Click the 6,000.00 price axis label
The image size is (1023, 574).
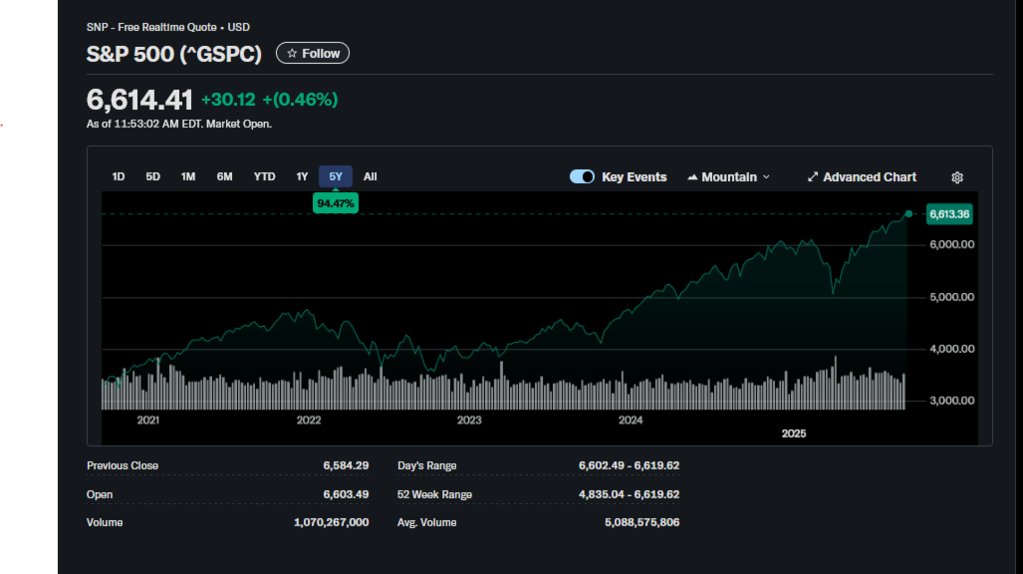click(952, 245)
